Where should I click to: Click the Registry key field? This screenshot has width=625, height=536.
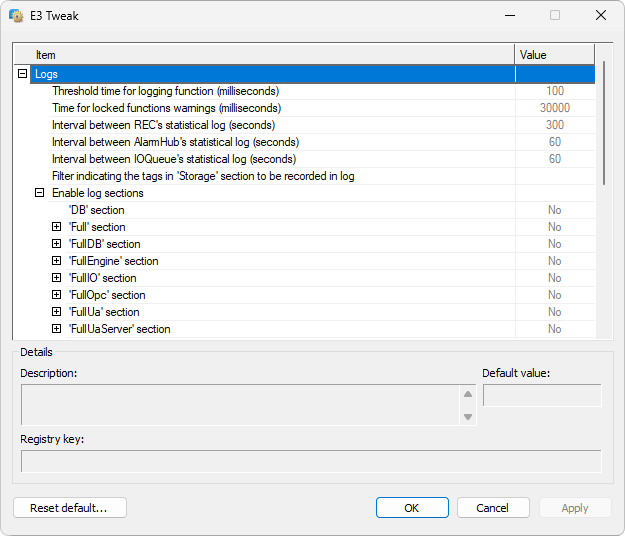point(311,461)
